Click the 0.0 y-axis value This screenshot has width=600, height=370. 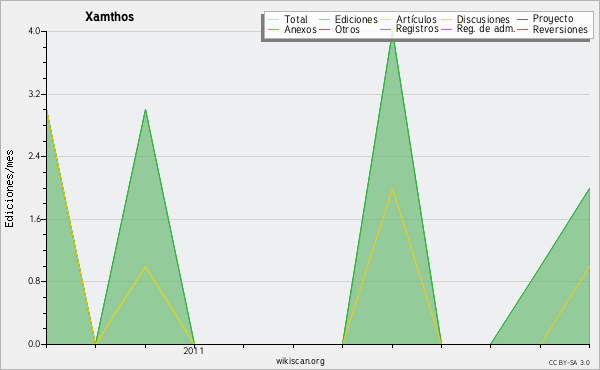point(34,344)
